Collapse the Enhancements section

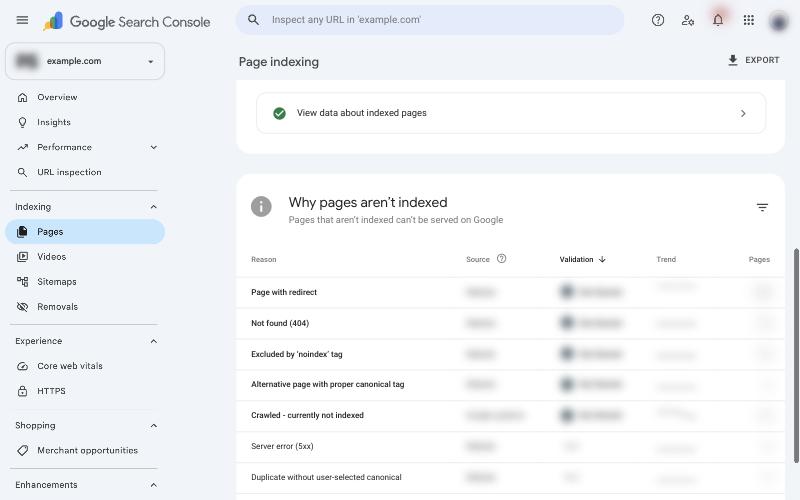pyautogui.click(x=154, y=485)
